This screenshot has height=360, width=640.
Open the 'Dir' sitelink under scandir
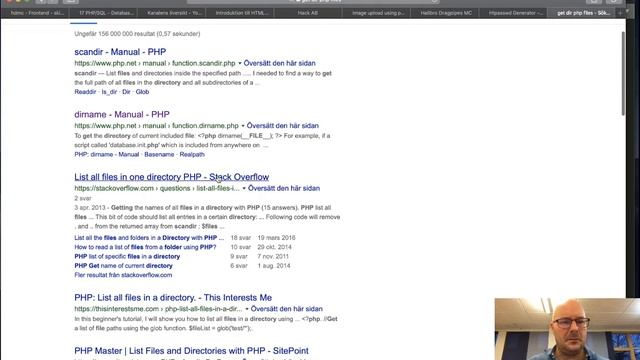[126, 92]
